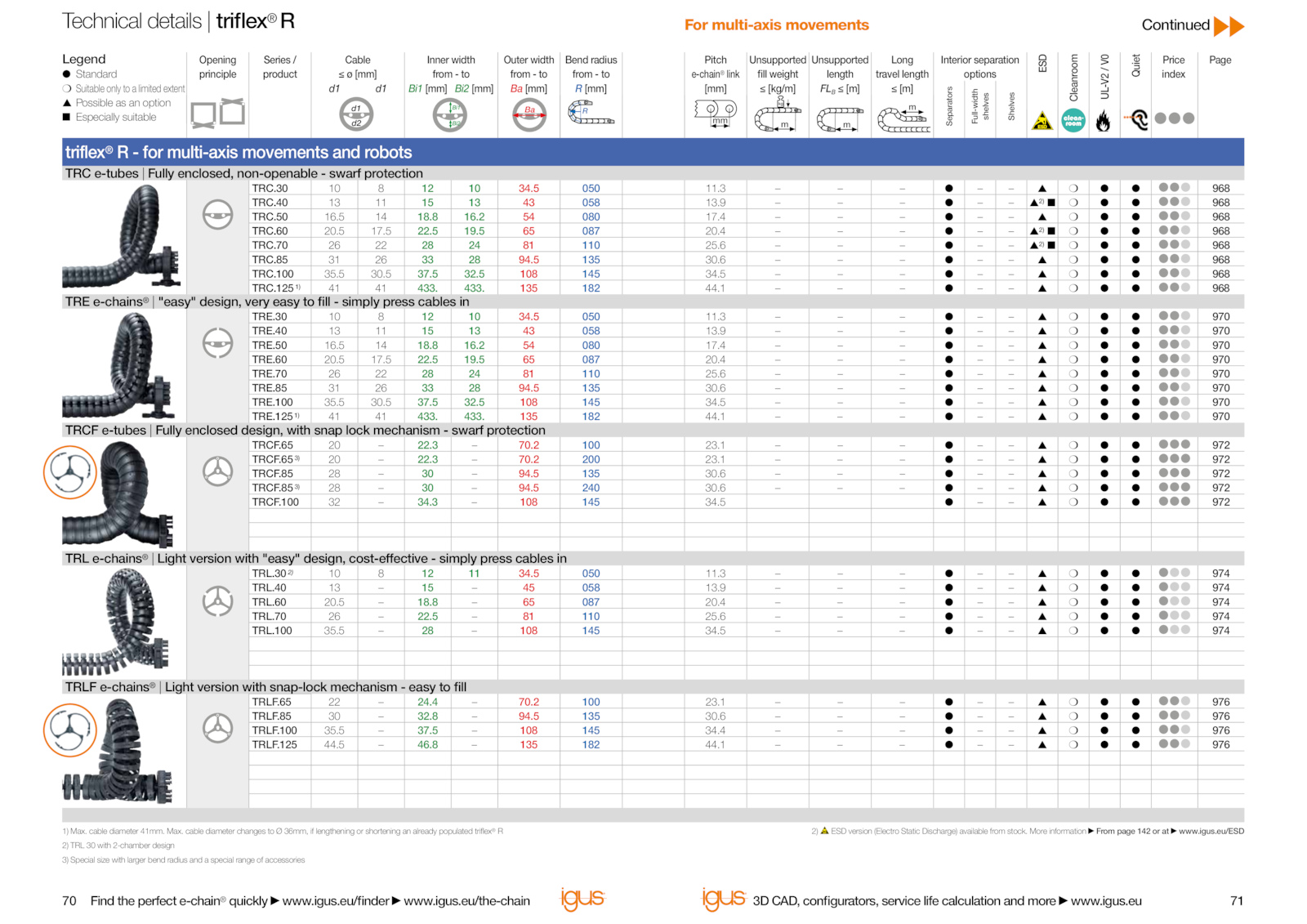Click the cable diameter d1/d2 header icon
Screen dimensions: 1307x924
coord(356,114)
